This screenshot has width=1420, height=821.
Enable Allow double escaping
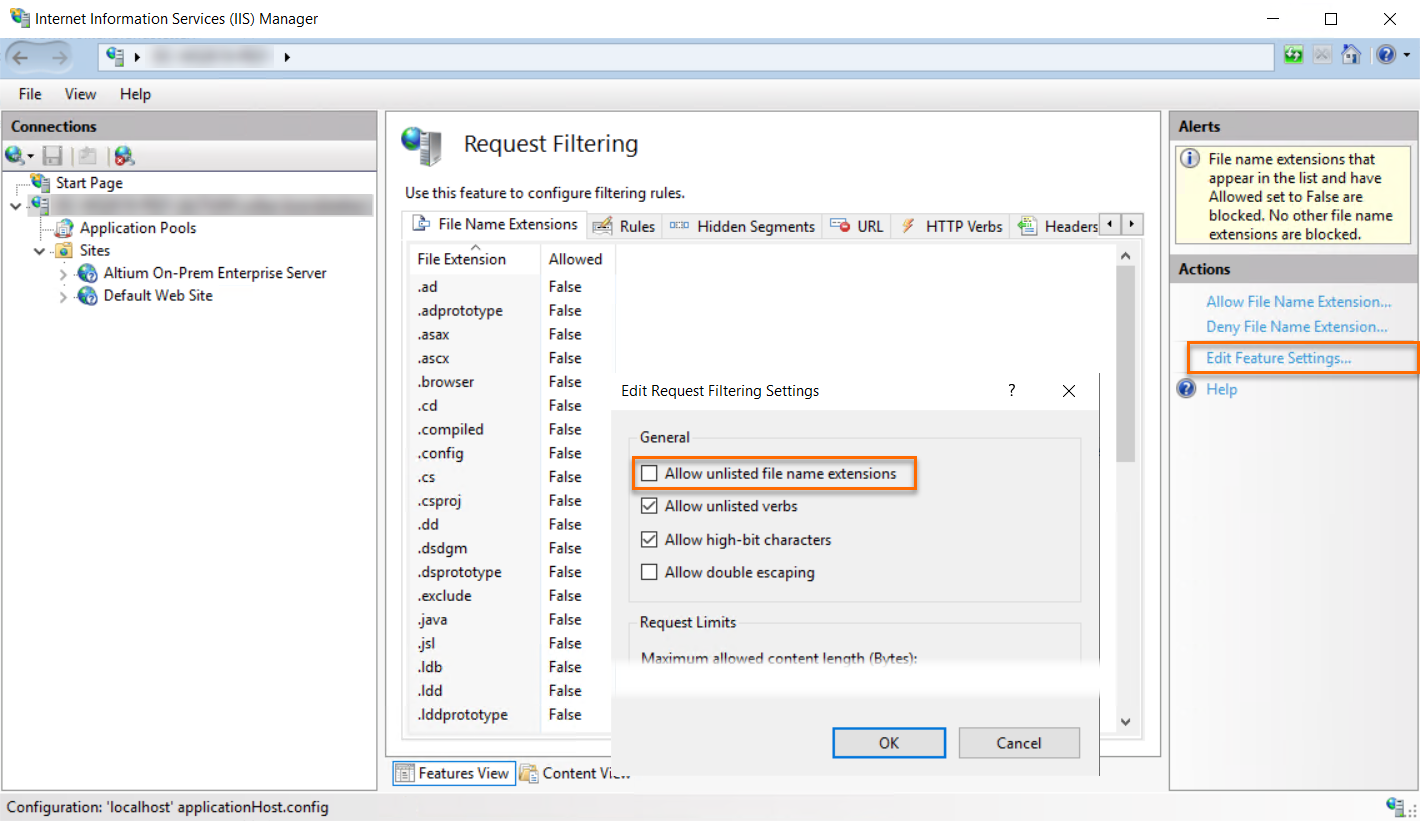[650, 573]
